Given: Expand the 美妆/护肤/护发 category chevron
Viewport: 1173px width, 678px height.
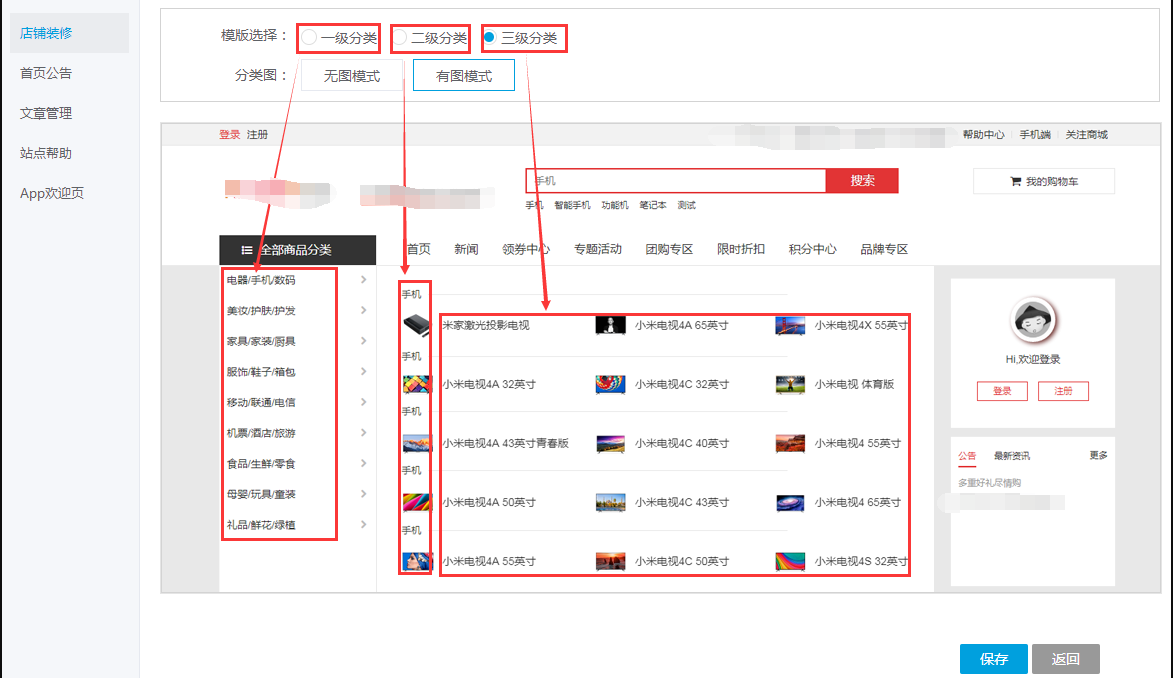Looking at the screenshot, I should click(x=364, y=311).
